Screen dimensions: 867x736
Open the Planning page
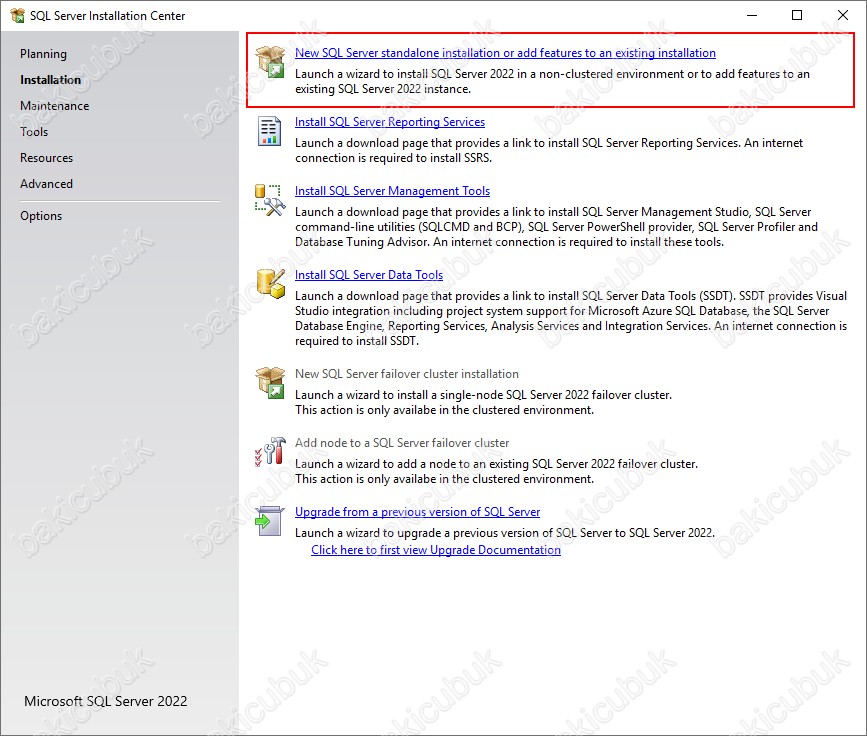pyautogui.click(x=43, y=54)
